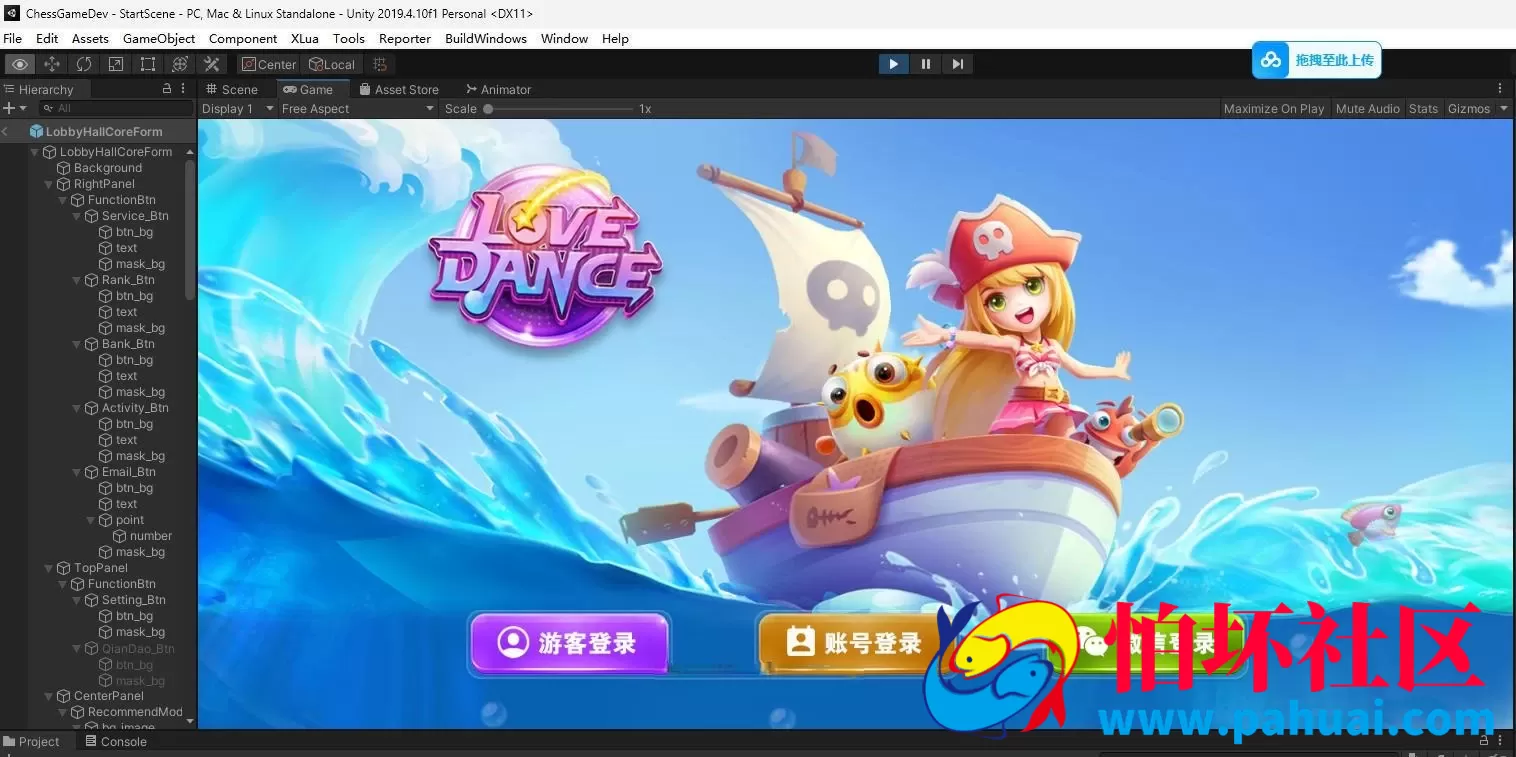Image resolution: width=1516 pixels, height=757 pixels.
Task: Open the Console tab
Action: (116, 741)
